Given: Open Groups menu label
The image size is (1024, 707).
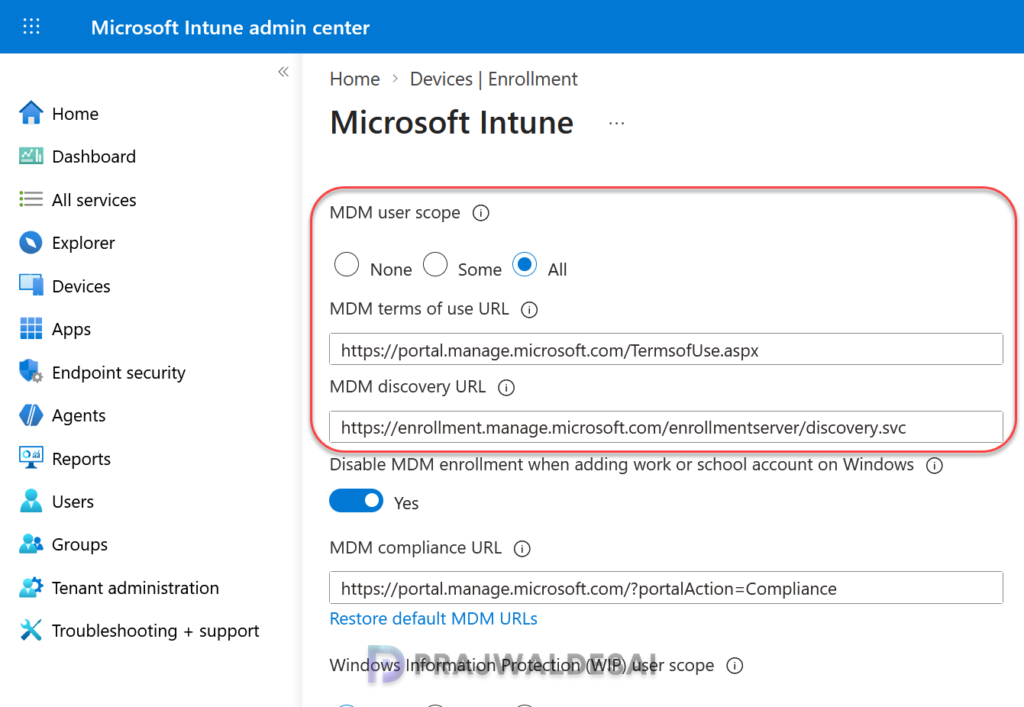Looking at the screenshot, I should click(x=80, y=545).
